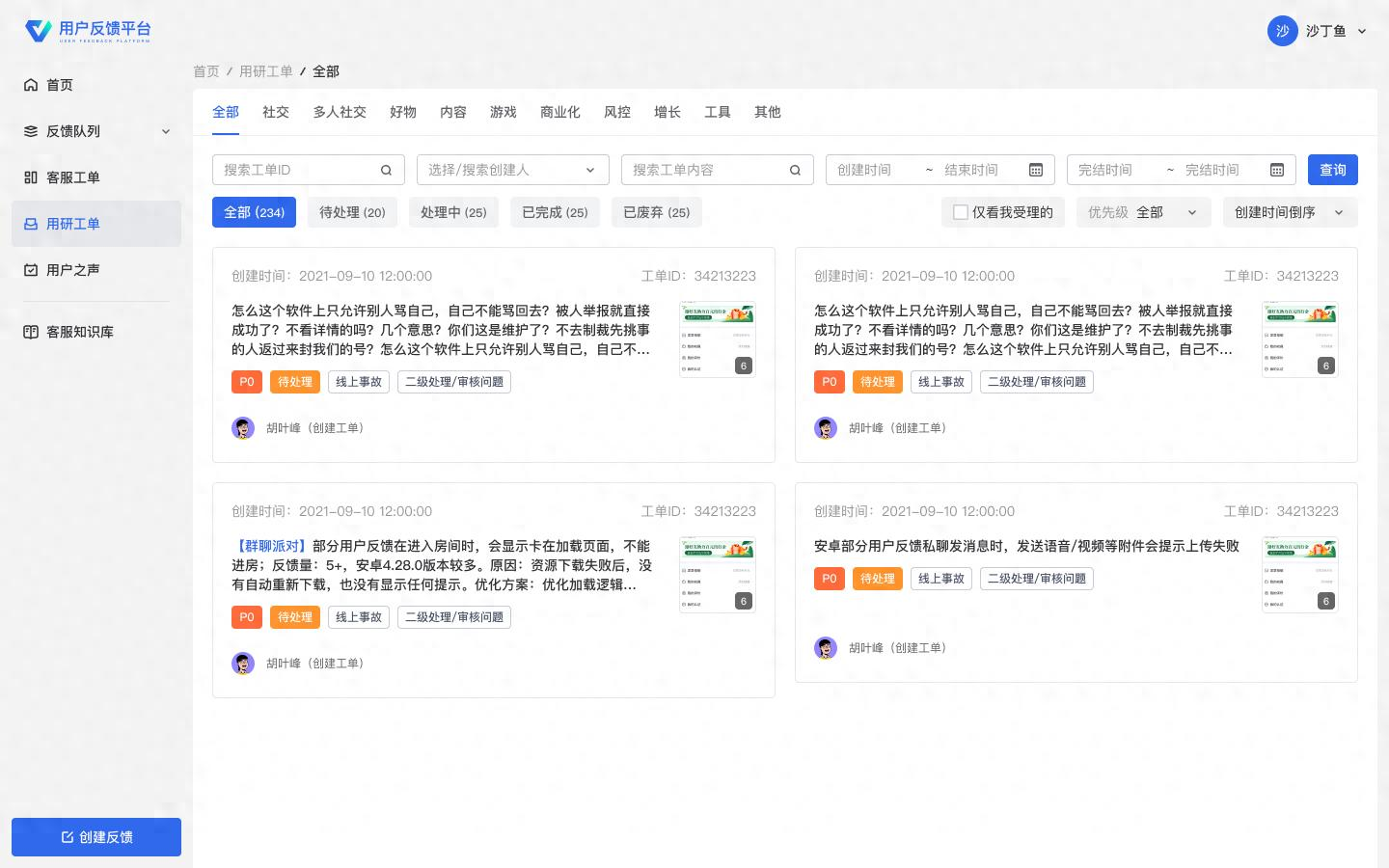
Task: Focus the 搜索工单ID input
Action: pyautogui.click(x=309, y=170)
